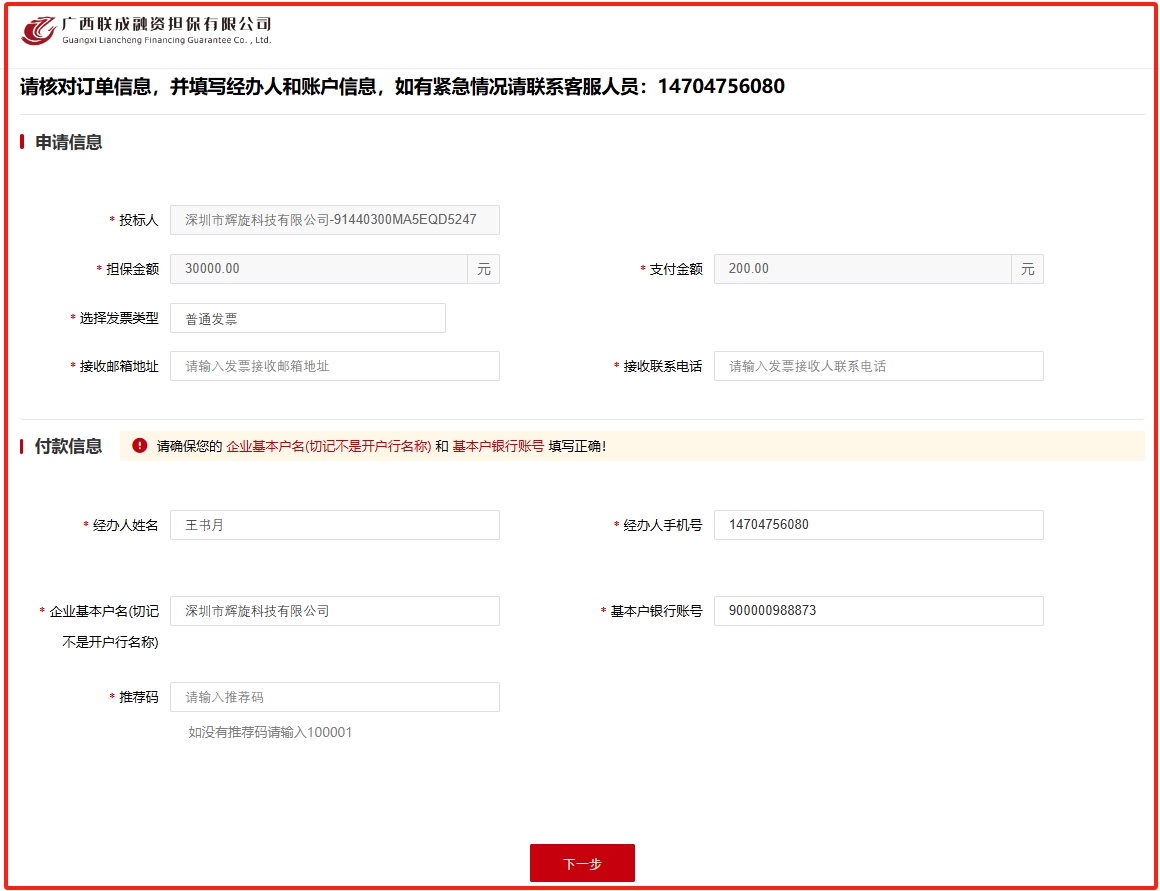Click the 企业基本户名 field with 深圳市辉旋科技有限公司
Image resolution: width=1160 pixels, height=891 pixels.
[x=334, y=611]
